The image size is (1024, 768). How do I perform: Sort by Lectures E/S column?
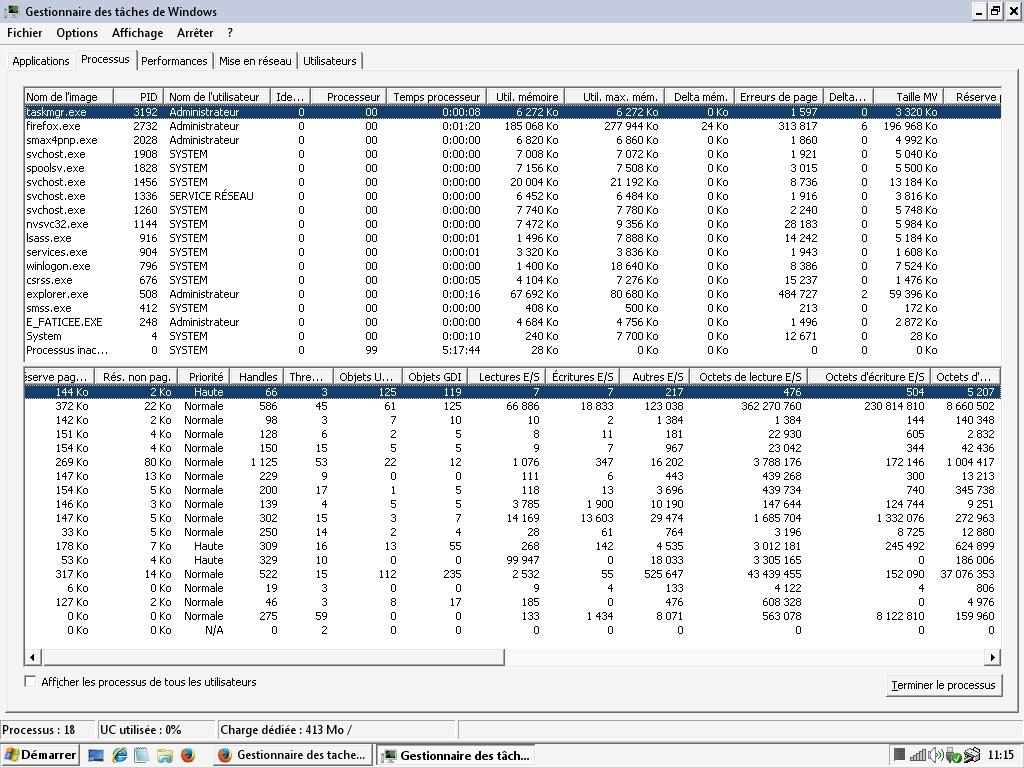tap(507, 377)
